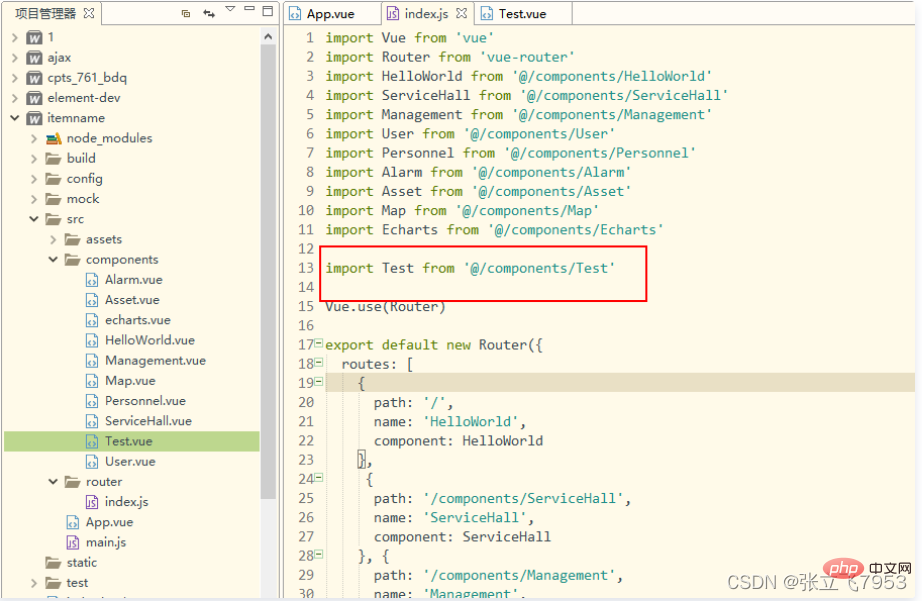This screenshot has width=922, height=601.
Task: Fold the object block at line 19
Action: tap(319, 382)
